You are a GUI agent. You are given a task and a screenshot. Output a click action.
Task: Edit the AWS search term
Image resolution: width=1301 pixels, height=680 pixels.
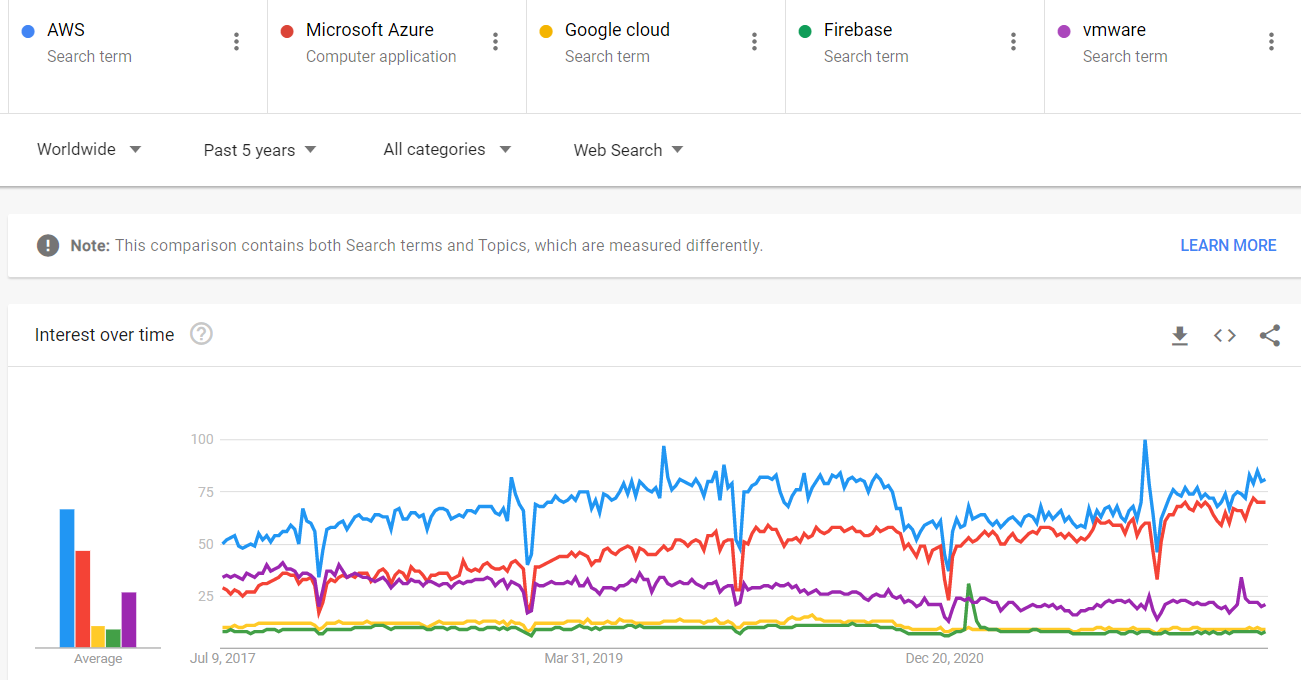(x=66, y=30)
